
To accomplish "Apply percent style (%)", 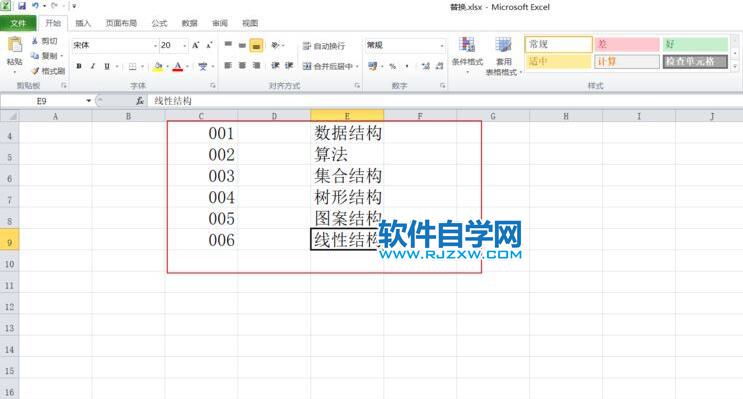I will (392, 66).
